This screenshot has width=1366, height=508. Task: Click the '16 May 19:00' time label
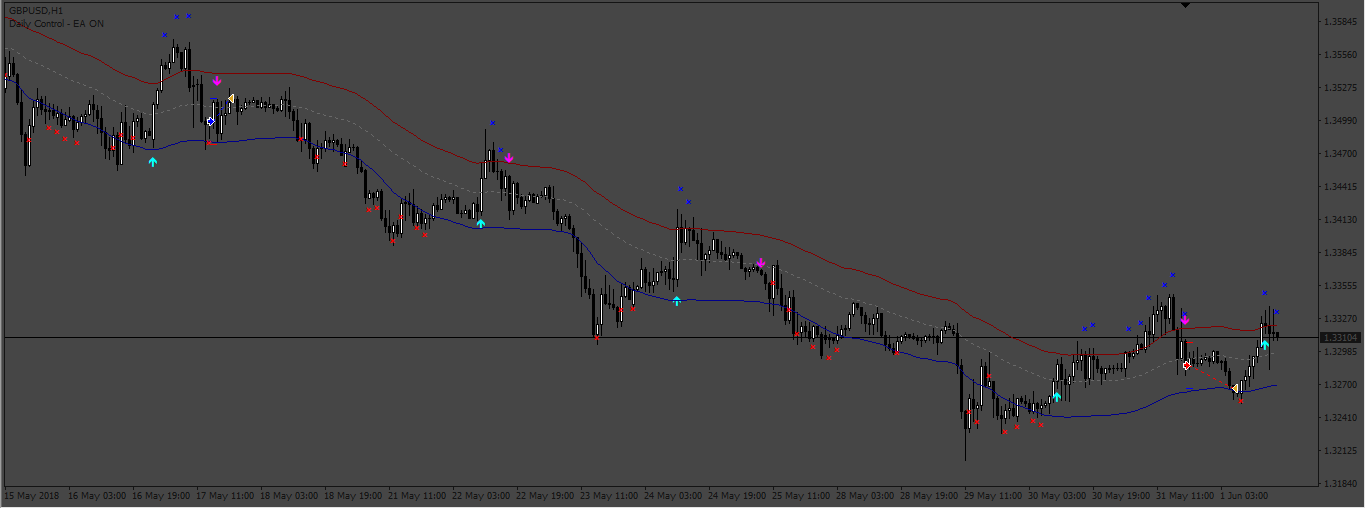click(x=160, y=495)
